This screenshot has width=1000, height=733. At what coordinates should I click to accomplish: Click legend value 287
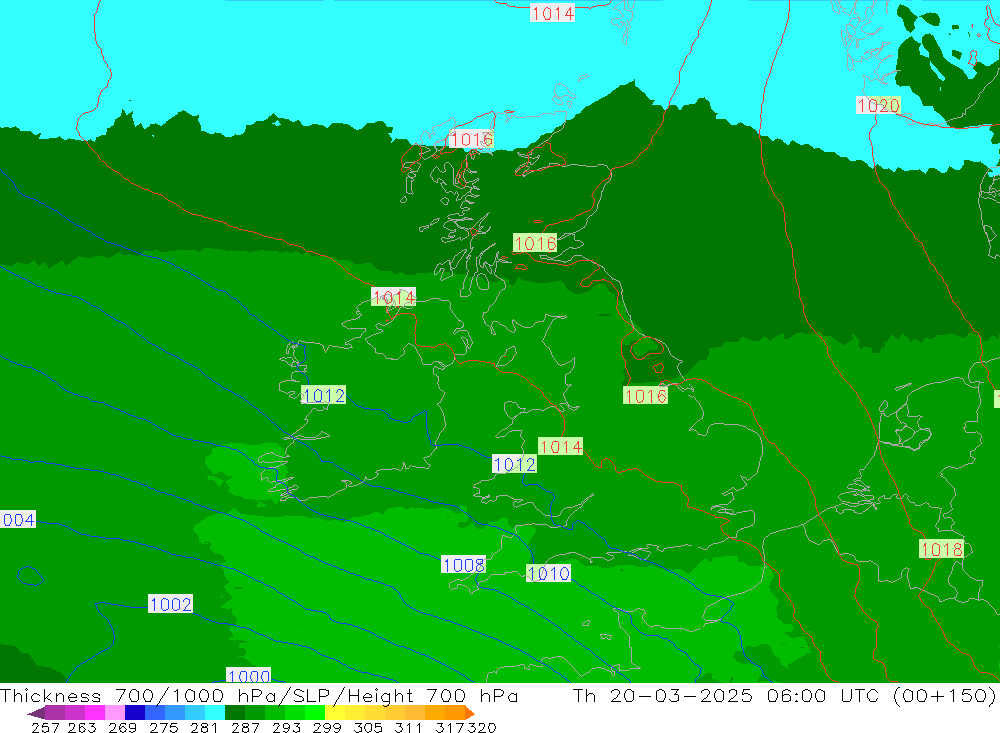[x=245, y=727]
